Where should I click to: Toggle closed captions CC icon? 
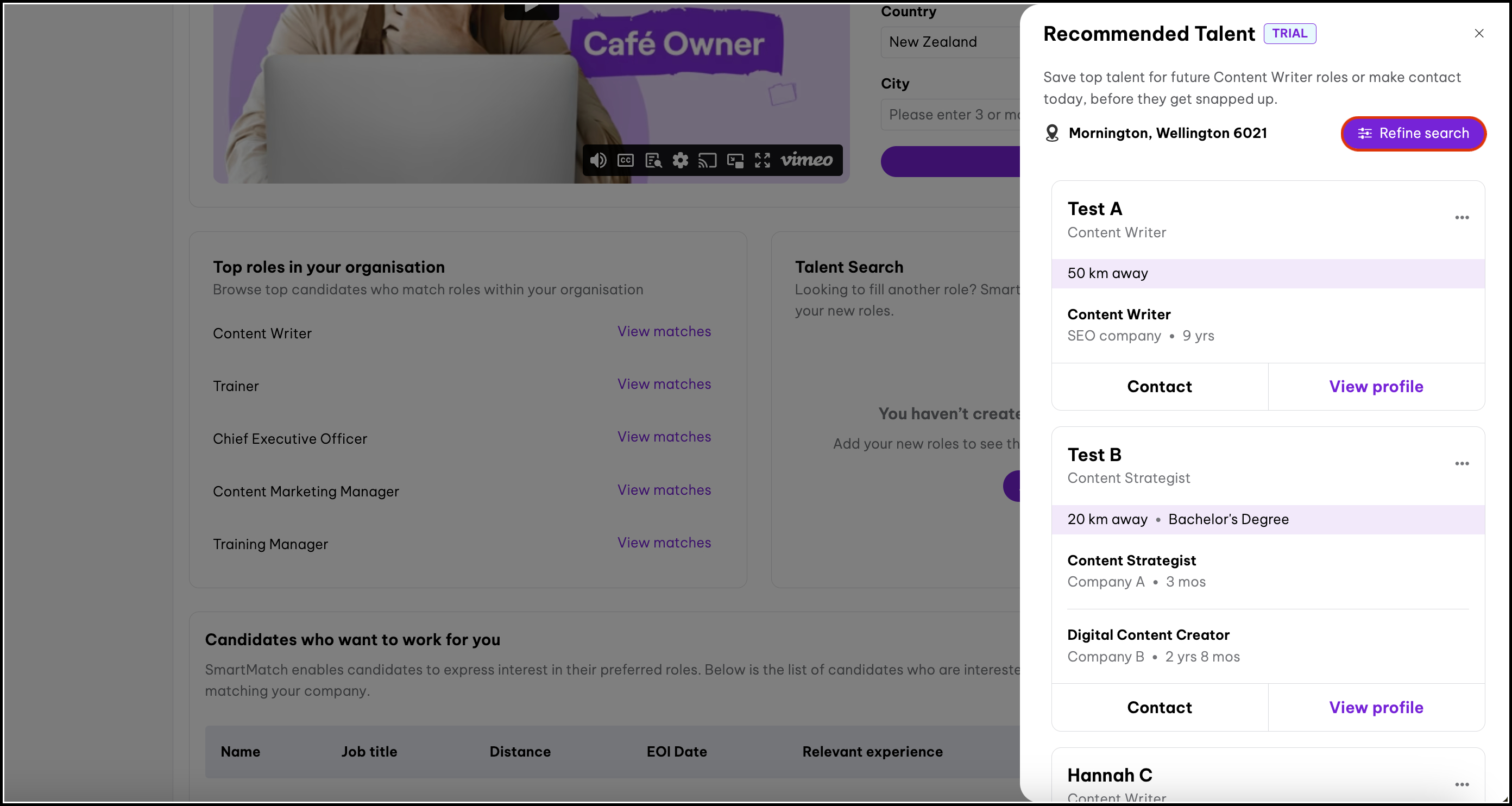coord(626,160)
